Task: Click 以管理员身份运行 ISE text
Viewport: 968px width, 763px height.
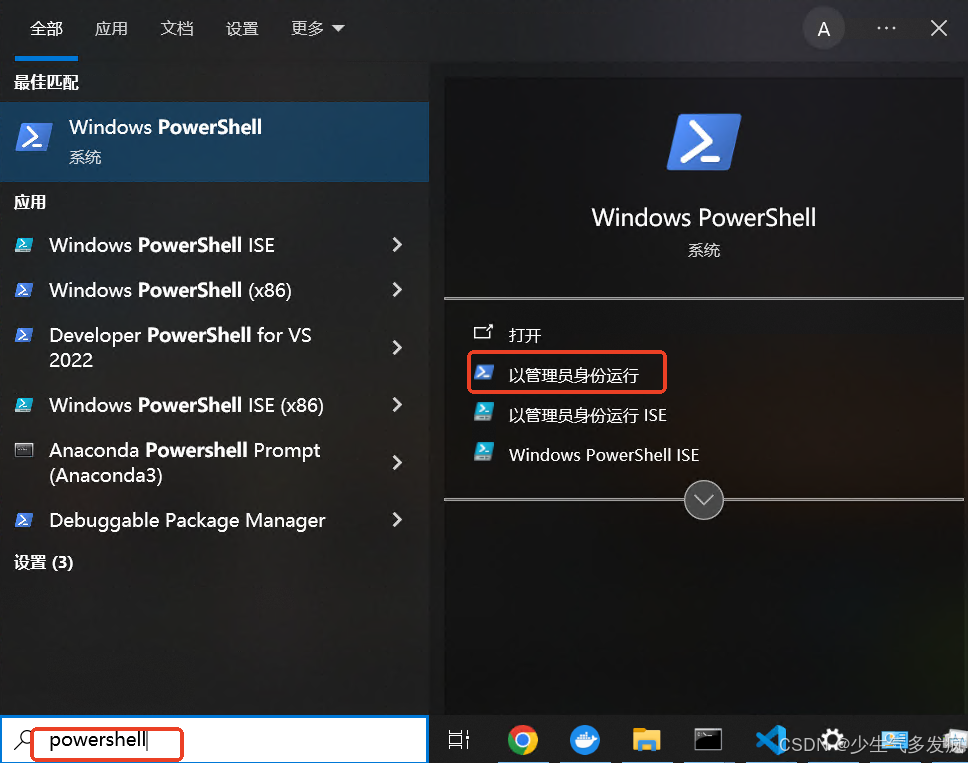Action: pyautogui.click(x=587, y=415)
